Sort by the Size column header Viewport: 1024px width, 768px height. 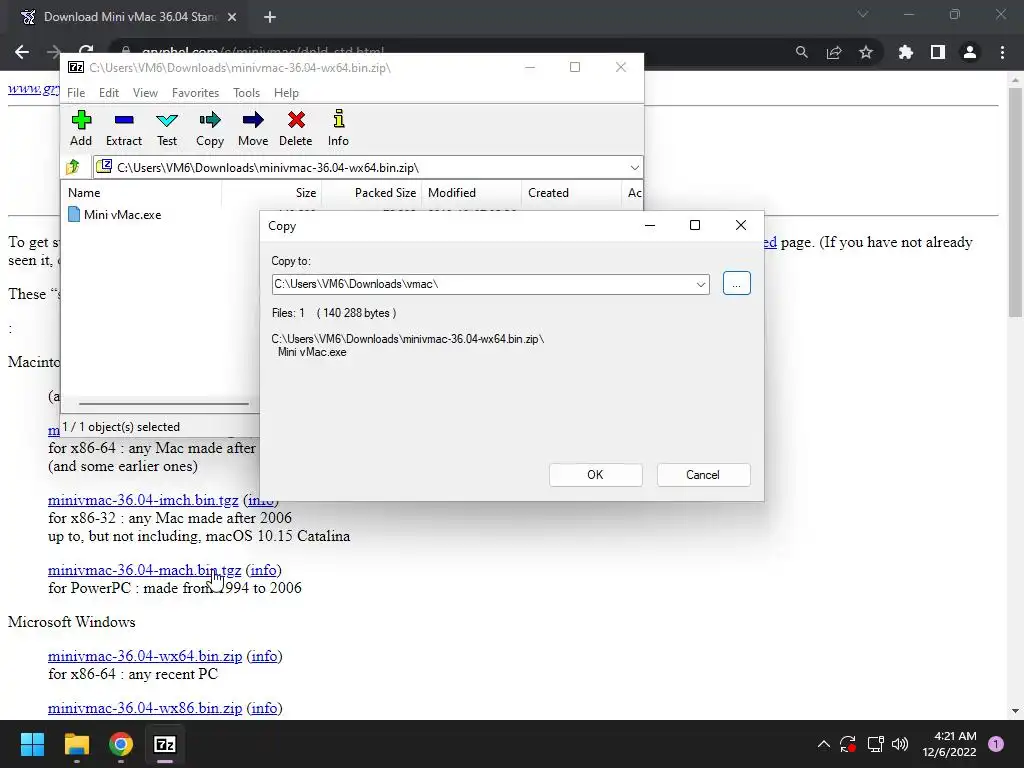point(272,193)
